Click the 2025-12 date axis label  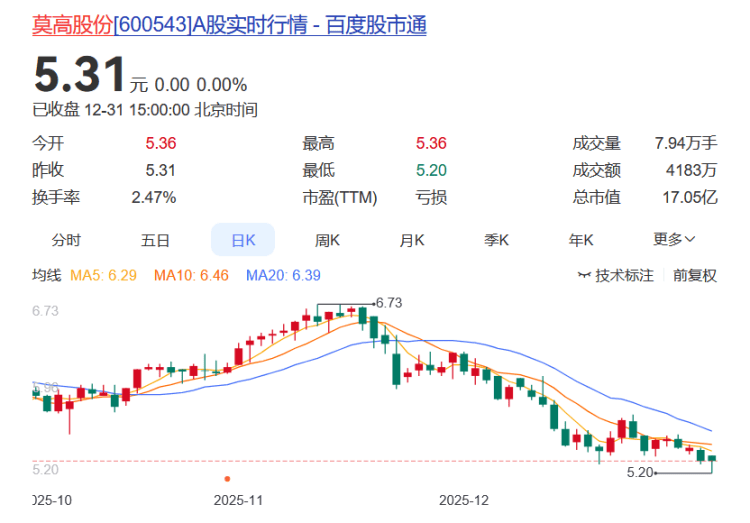463,501
